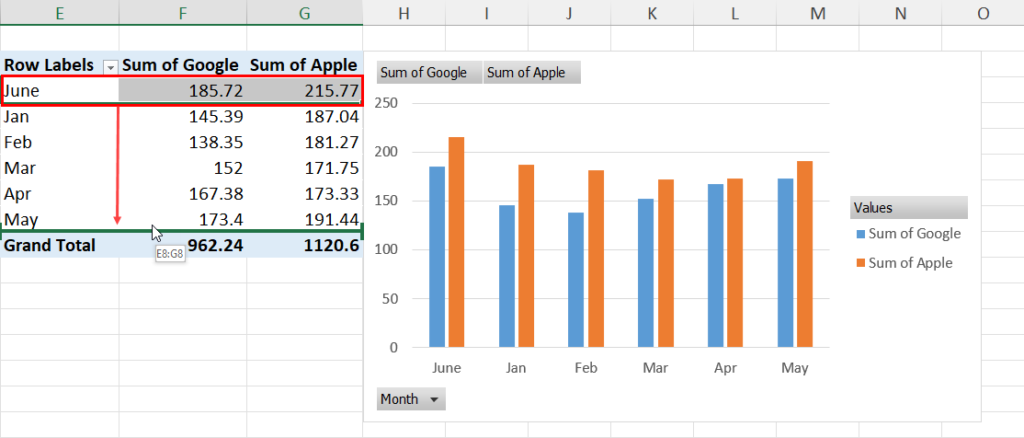Select column header I
Image resolution: width=1024 pixels, height=438 pixels.
click(487, 12)
